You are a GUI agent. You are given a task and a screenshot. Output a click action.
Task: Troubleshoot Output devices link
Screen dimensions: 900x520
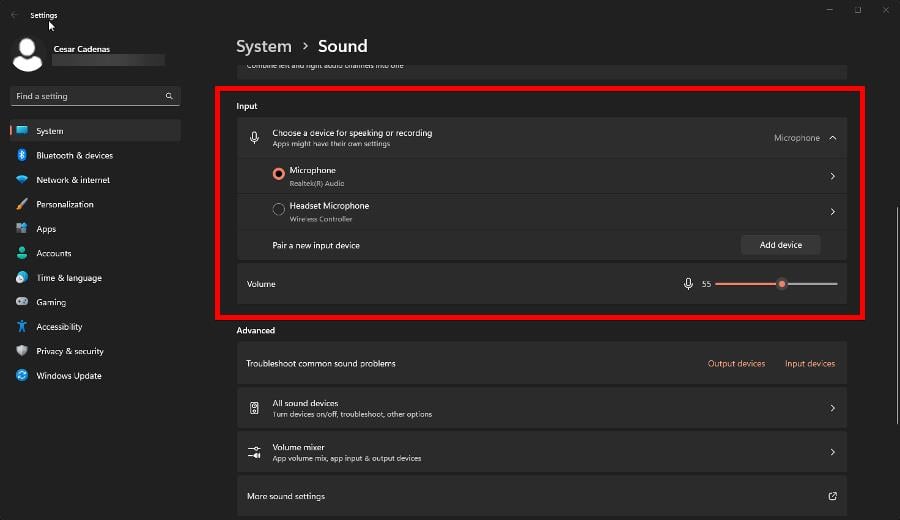736,363
